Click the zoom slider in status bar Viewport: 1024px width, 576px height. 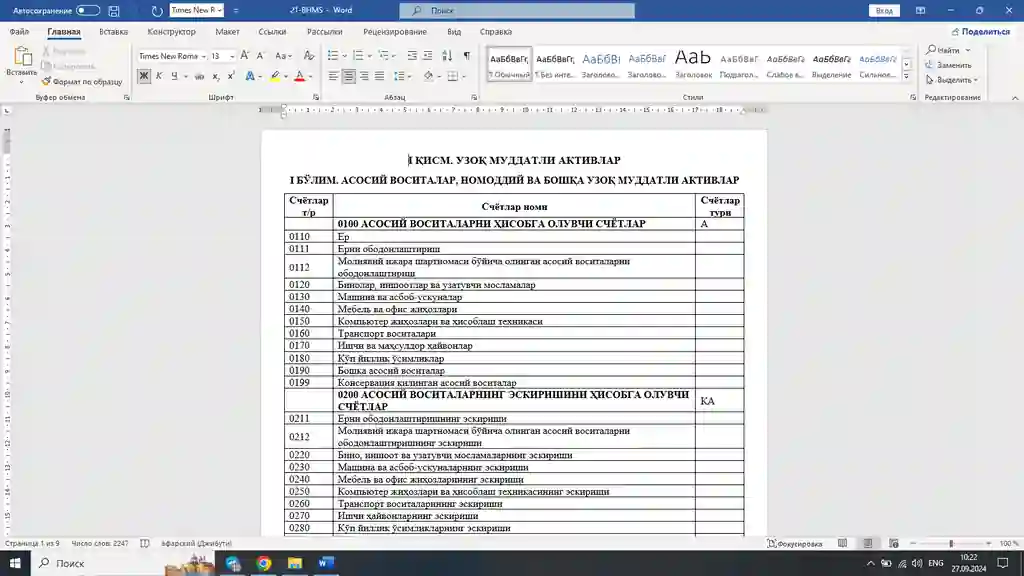(950, 544)
